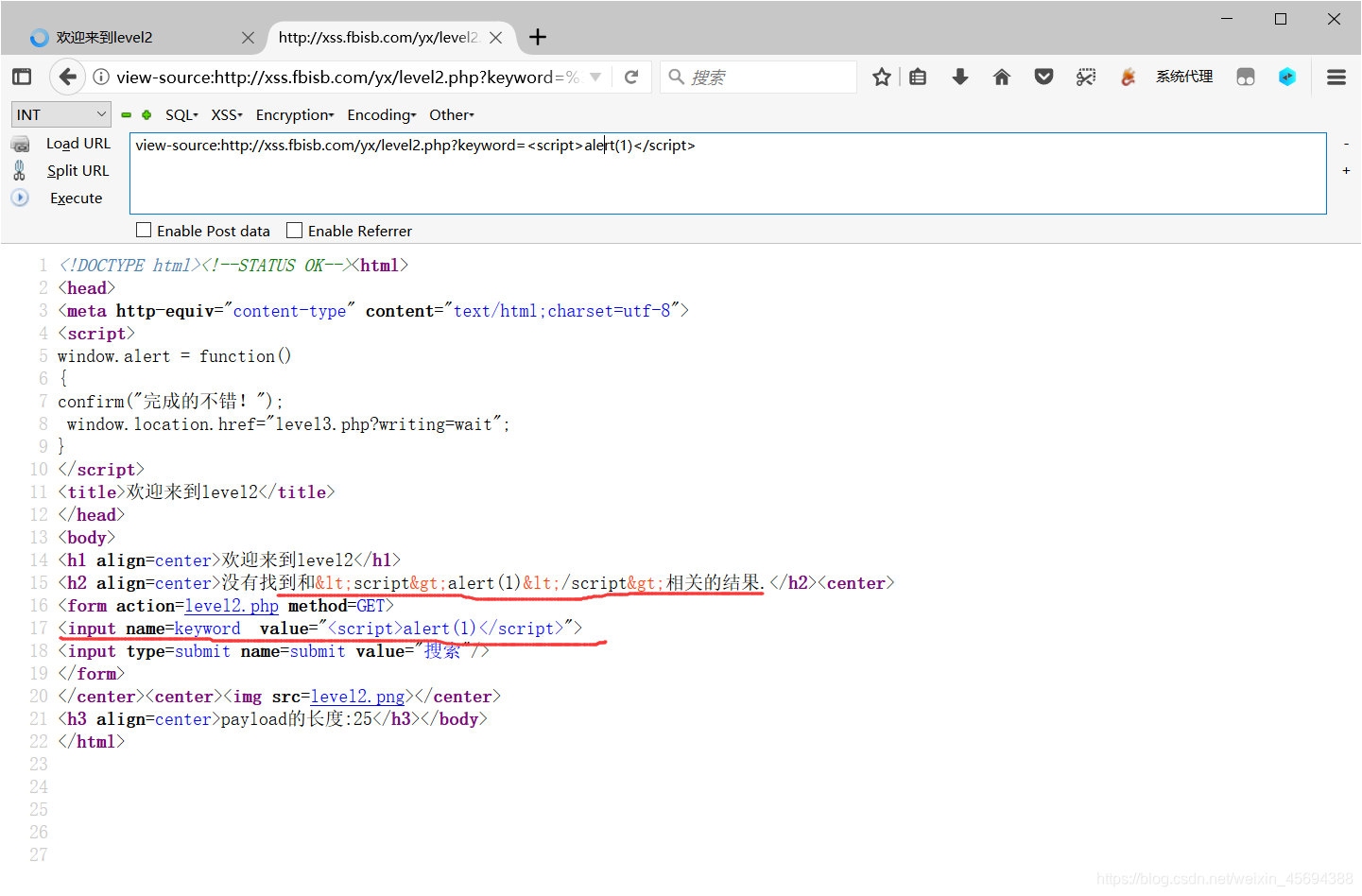Click 'window.alert = function()' source line
Image resolution: width=1362 pixels, height=896 pixels.
[x=175, y=356]
